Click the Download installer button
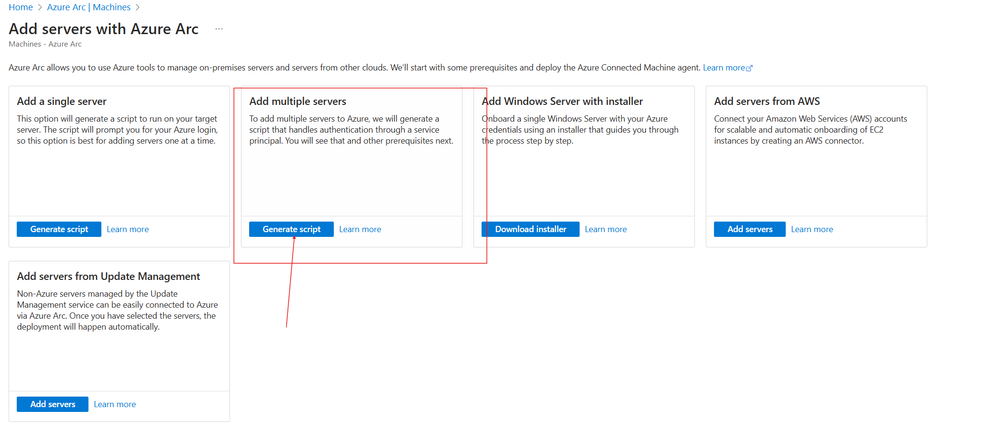 pyautogui.click(x=530, y=229)
